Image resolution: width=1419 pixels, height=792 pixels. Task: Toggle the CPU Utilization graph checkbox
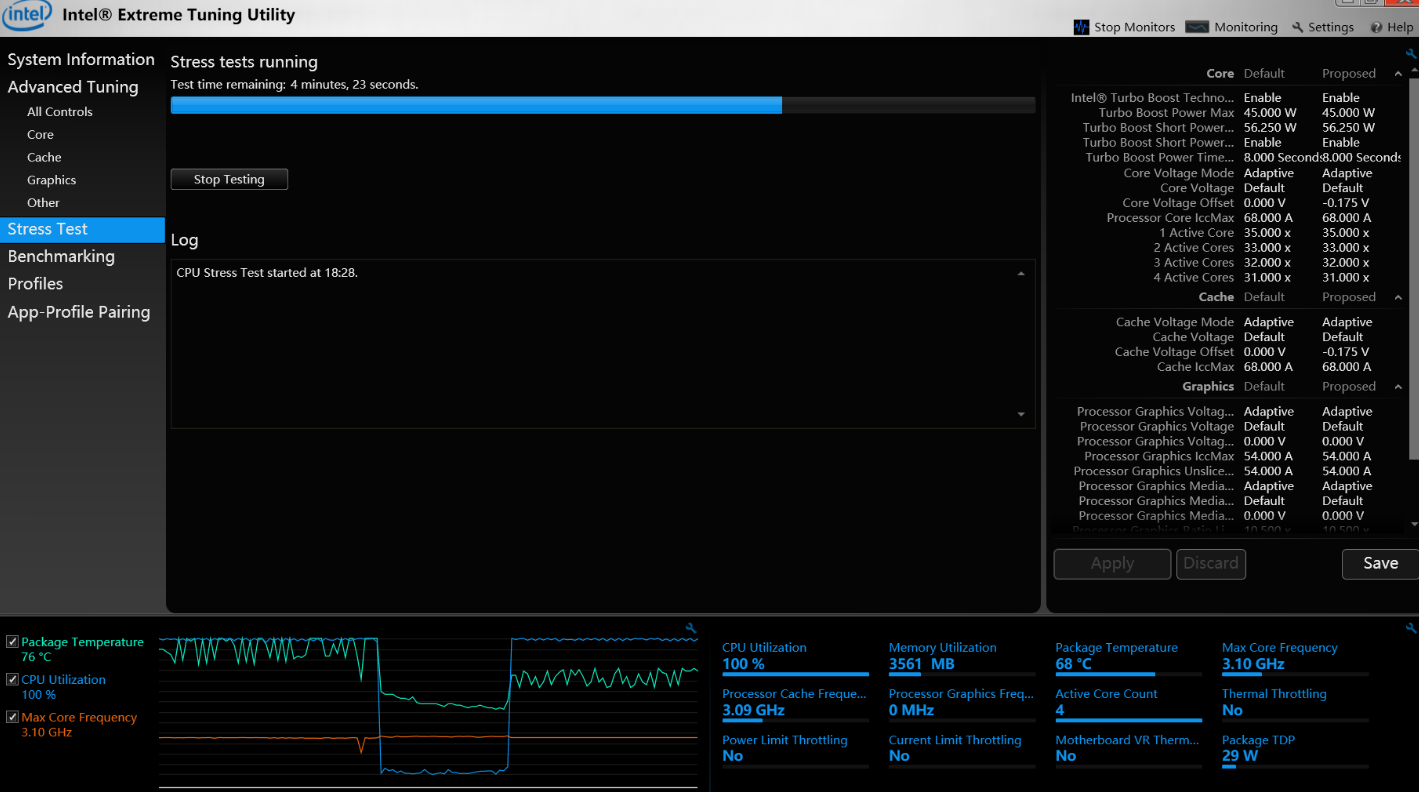(x=13, y=680)
